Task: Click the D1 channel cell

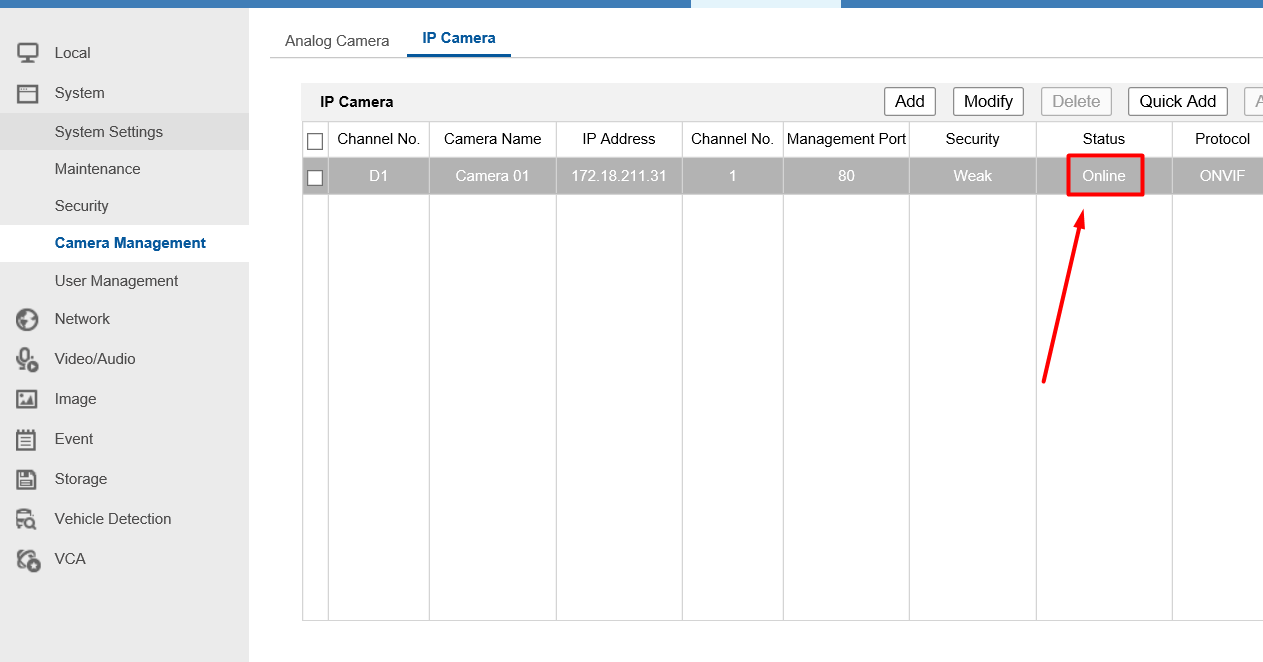Action: point(378,176)
